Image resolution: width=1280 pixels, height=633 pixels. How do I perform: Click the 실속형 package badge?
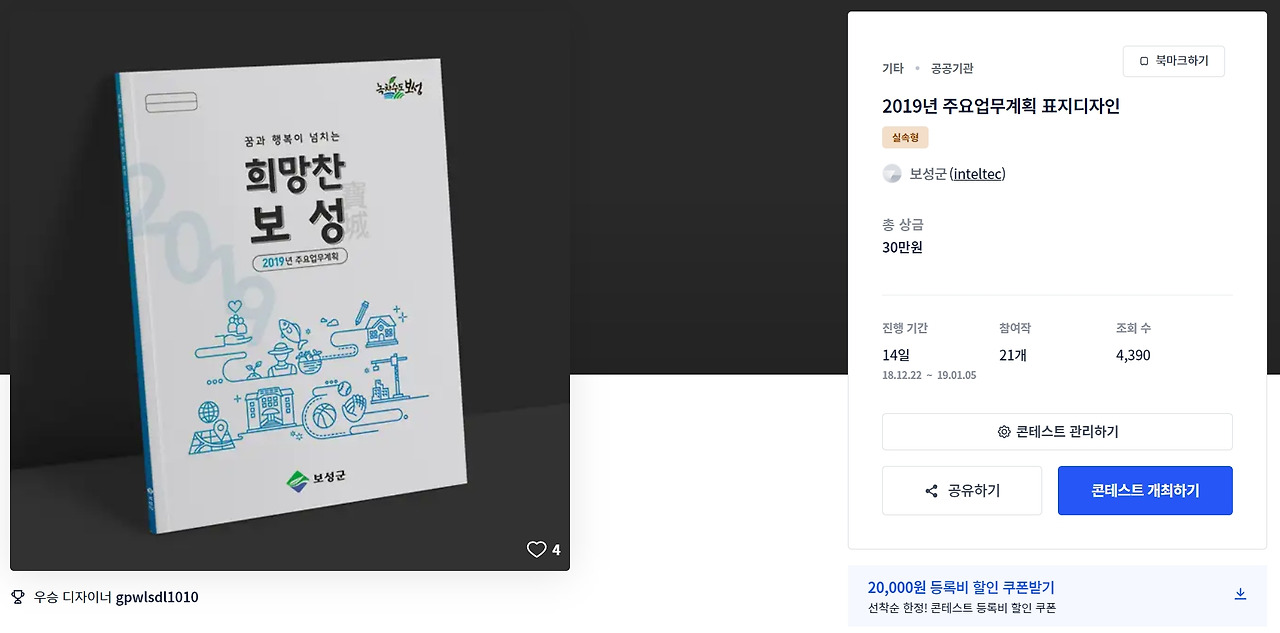coord(906,137)
